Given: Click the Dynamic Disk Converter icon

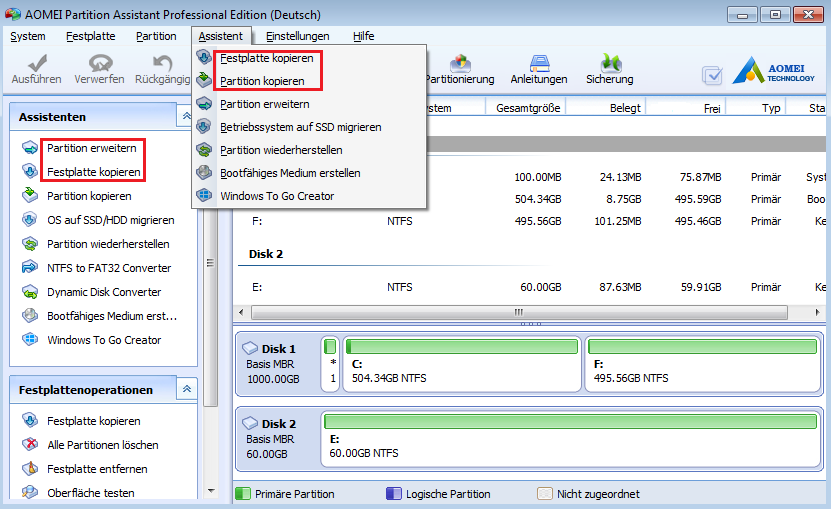Looking at the screenshot, I should click(30, 292).
